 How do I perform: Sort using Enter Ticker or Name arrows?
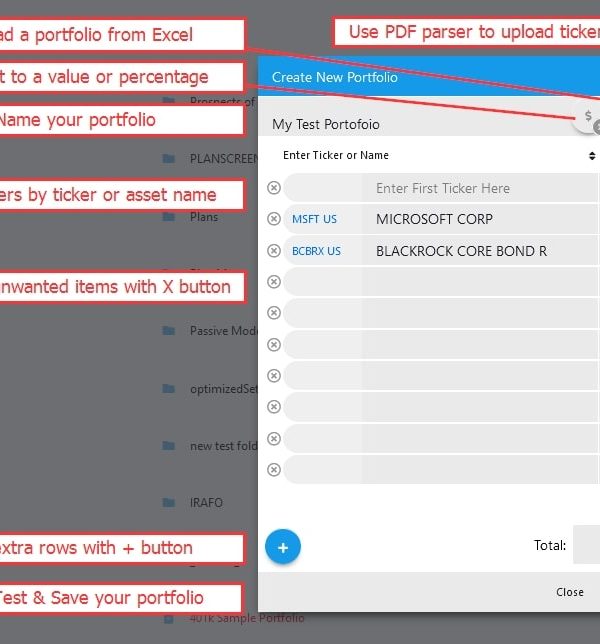click(x=592, y=156)
